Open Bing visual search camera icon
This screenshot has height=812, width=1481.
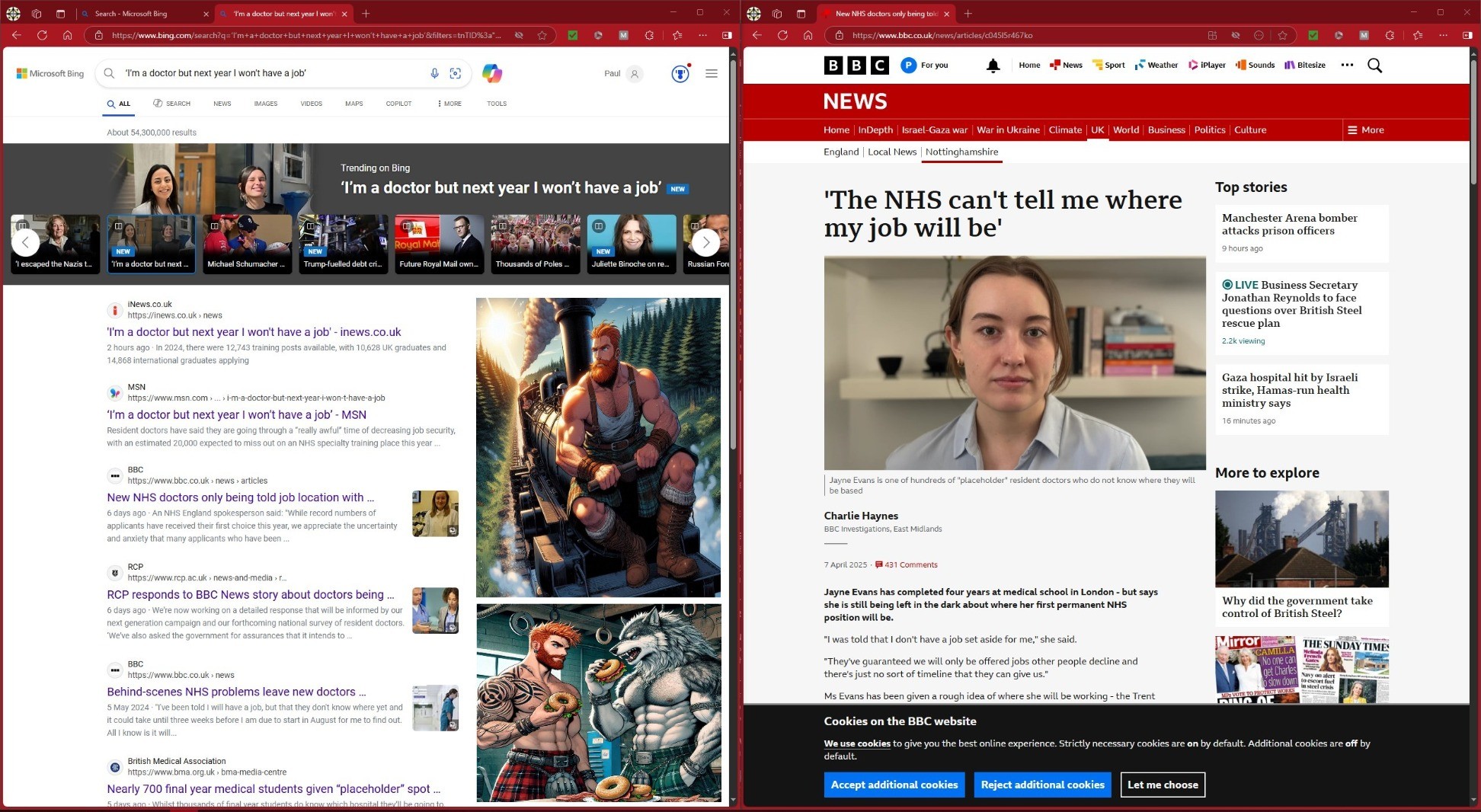[456, 73]
